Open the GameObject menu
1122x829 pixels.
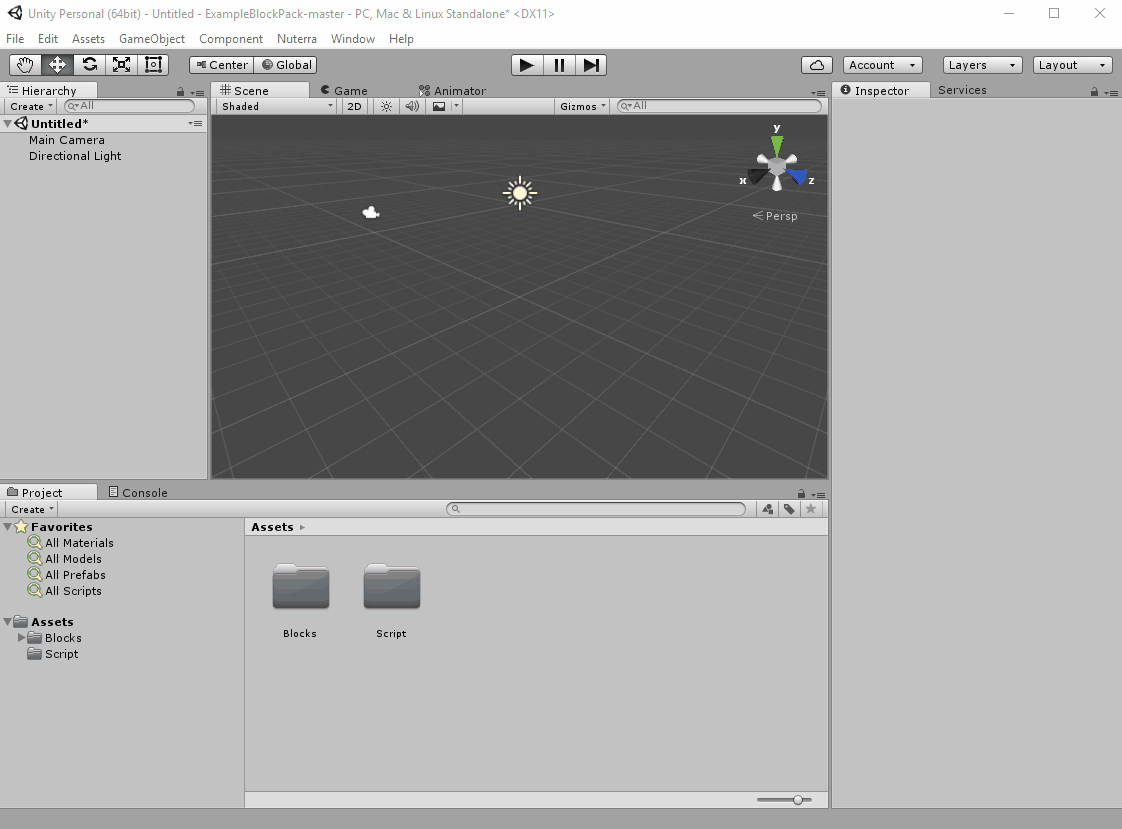pos(152,39)
